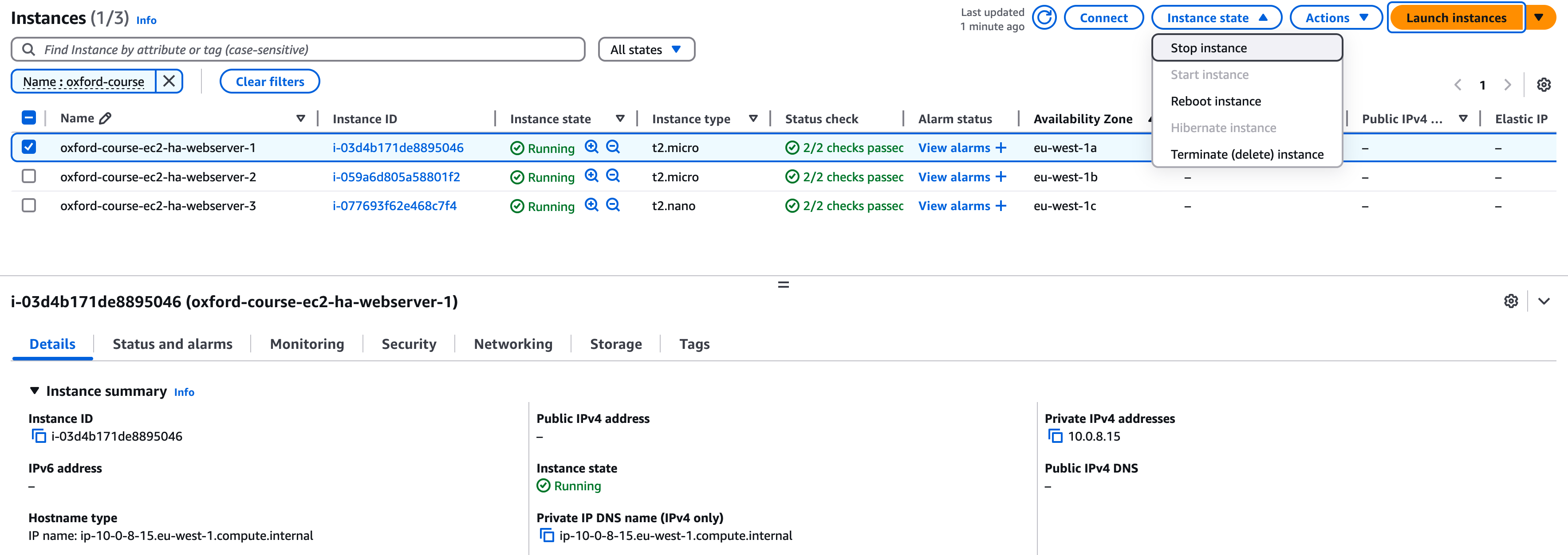Switch to the Networking tab
The height and width of the screenshot is (555, 1568).
[512, 344]
